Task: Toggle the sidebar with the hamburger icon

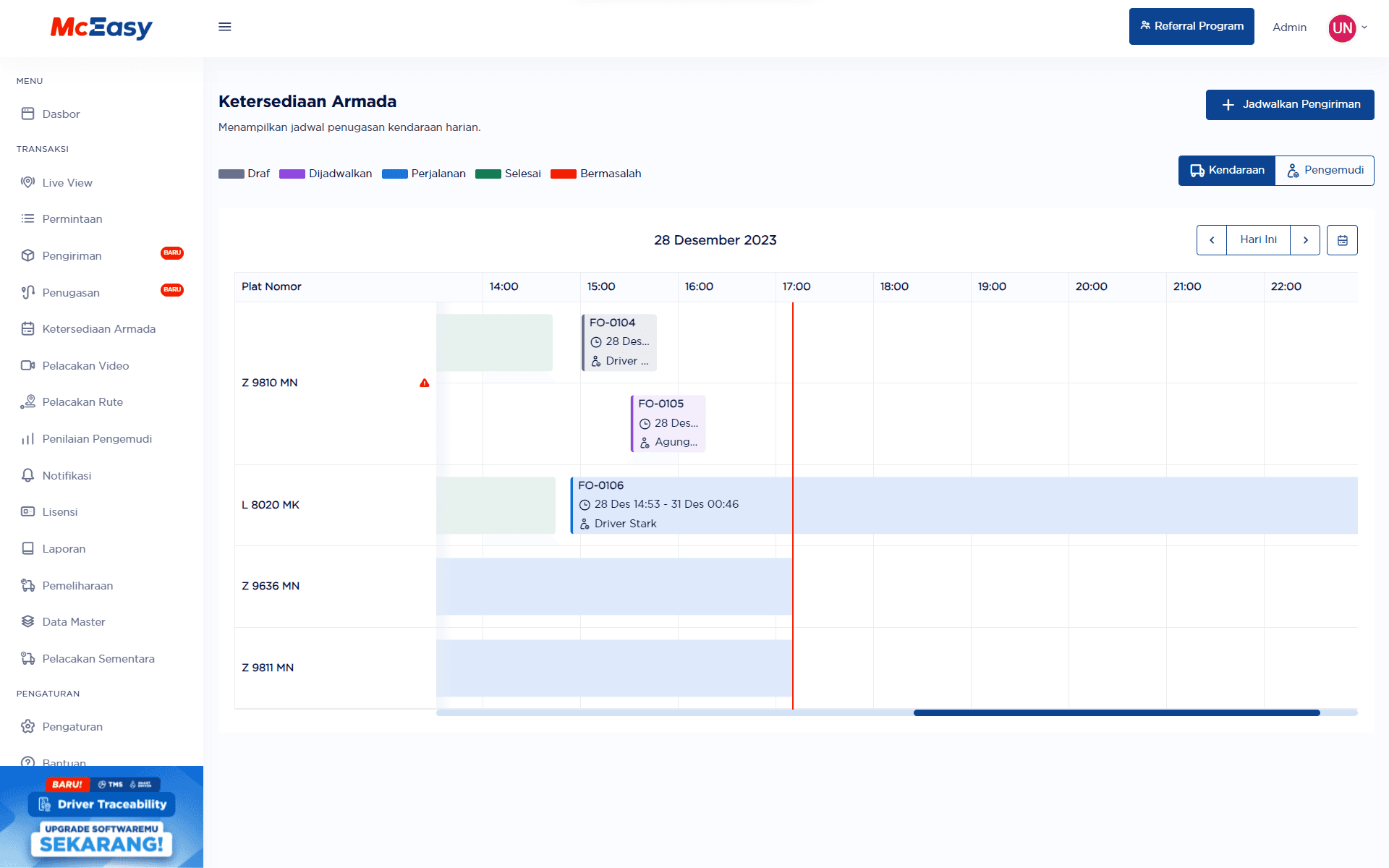Action: pos(225,26)
